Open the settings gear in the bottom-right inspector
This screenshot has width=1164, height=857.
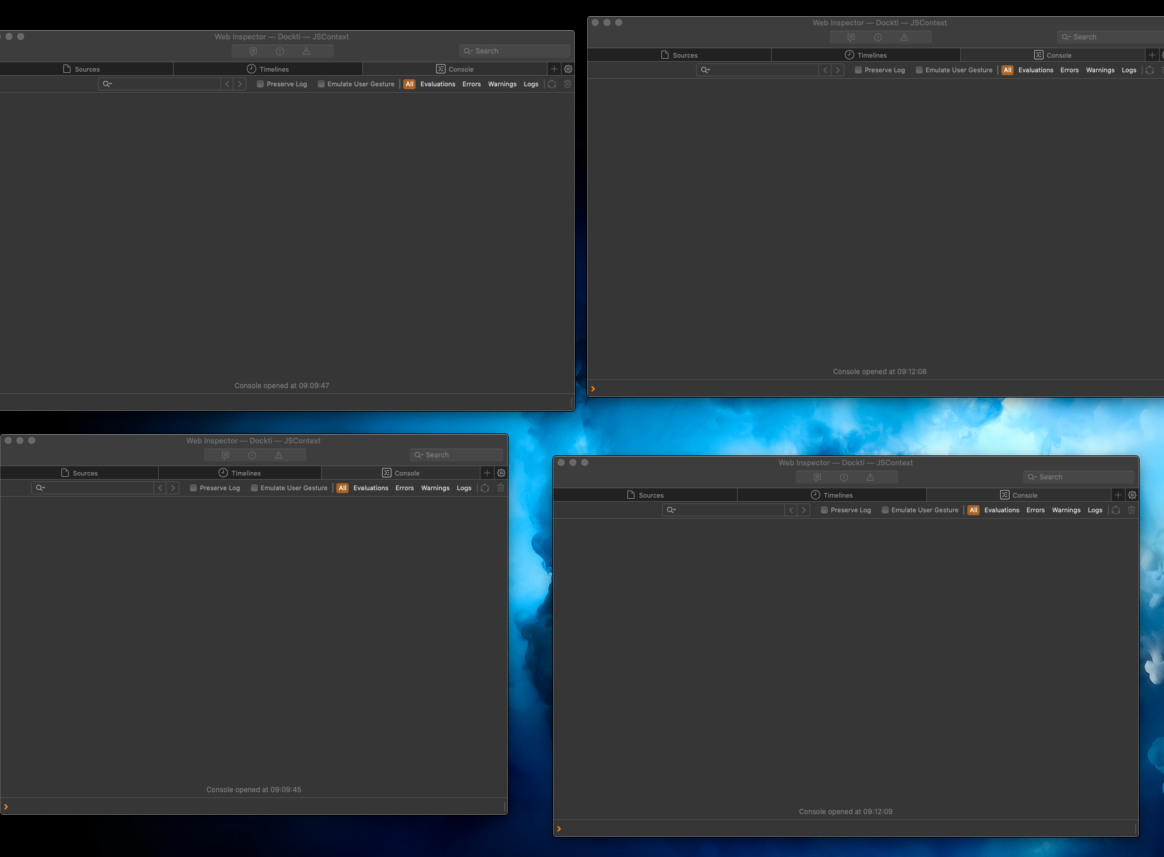pos(1131,494)
